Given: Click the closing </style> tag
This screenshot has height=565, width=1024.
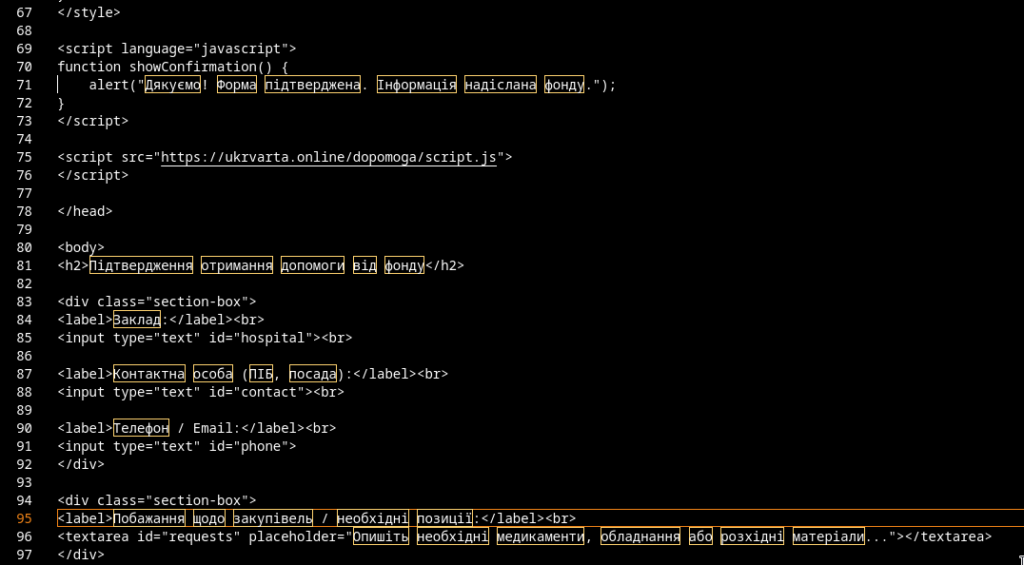Looking at the screenshot, I should point(89,12).
